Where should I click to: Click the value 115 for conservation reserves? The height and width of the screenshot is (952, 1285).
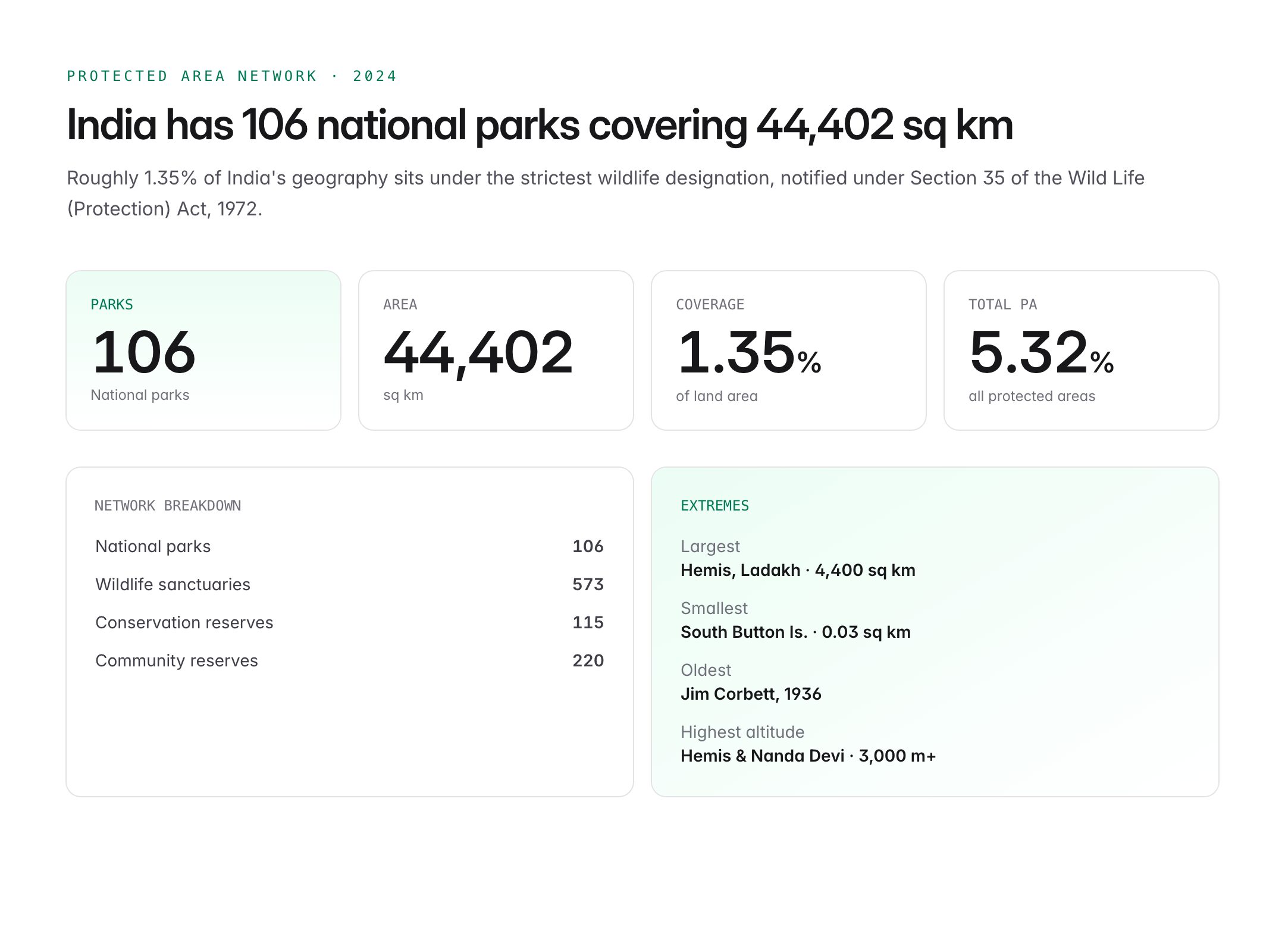588,622
